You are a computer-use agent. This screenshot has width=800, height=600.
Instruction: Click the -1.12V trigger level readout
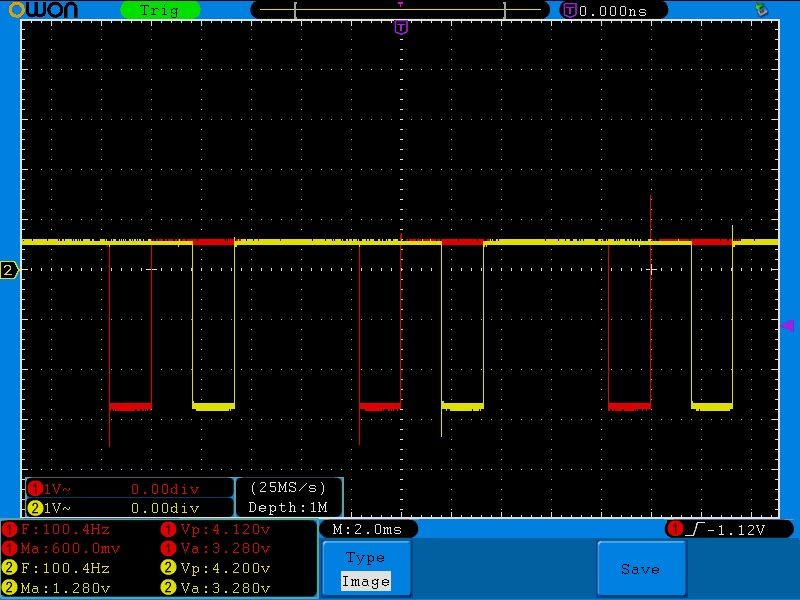pyautogui.click(x=736, y=530)
